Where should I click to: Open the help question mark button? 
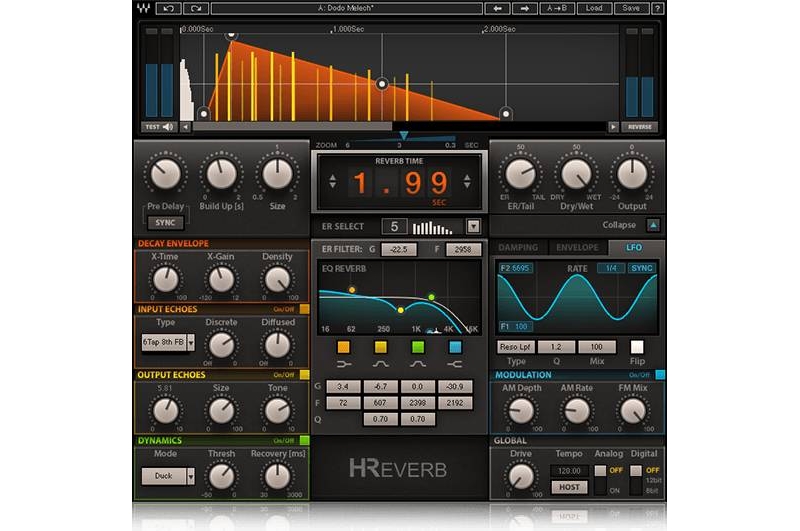(658, 8)
